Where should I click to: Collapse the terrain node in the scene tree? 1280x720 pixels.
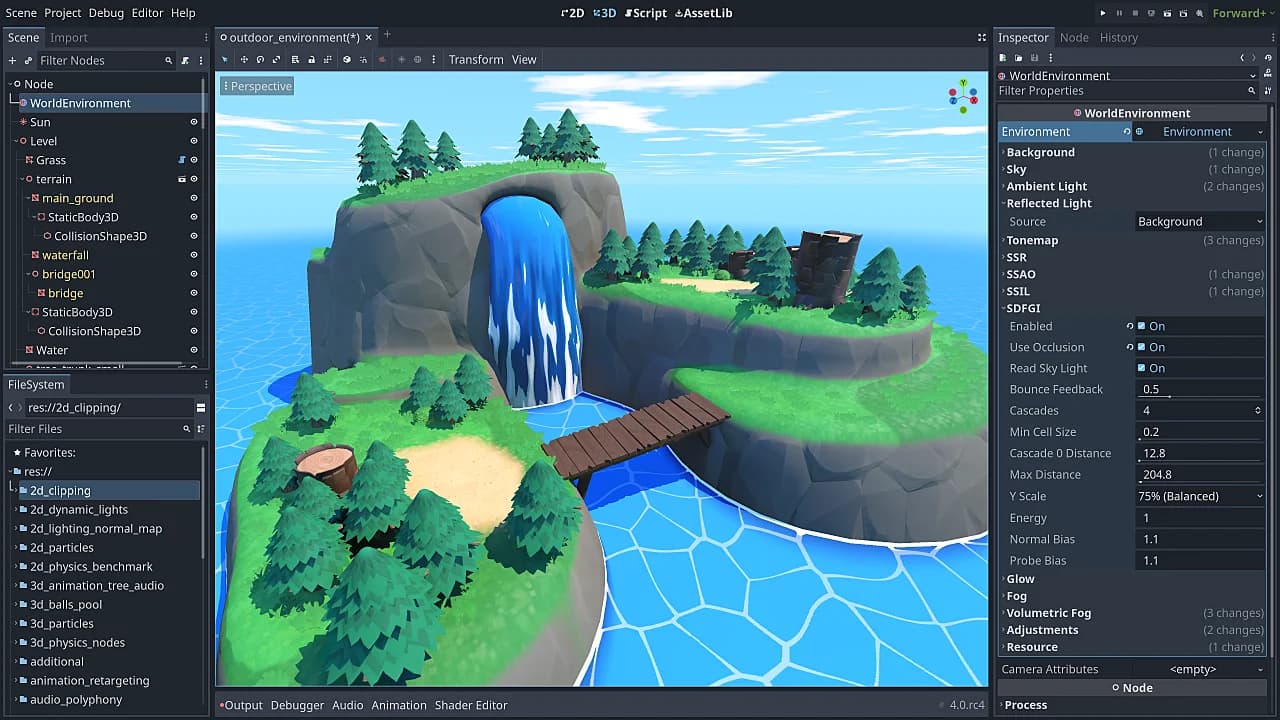click(x=22, y=179)
